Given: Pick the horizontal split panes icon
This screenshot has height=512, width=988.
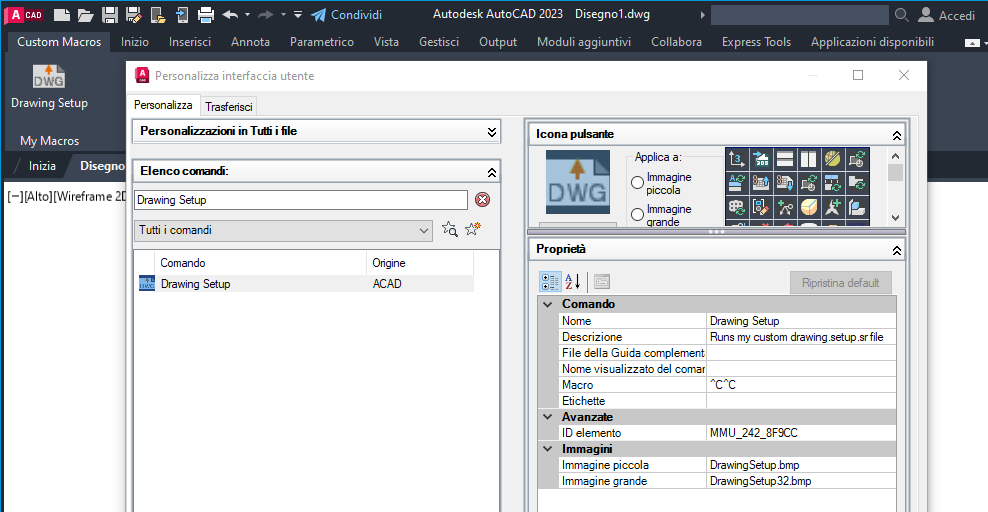Looking at the screenshot, I should [784, 159].
